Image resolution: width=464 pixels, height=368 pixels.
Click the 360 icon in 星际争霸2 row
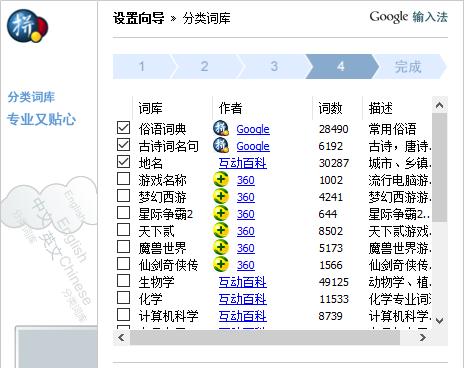[221, 213]
